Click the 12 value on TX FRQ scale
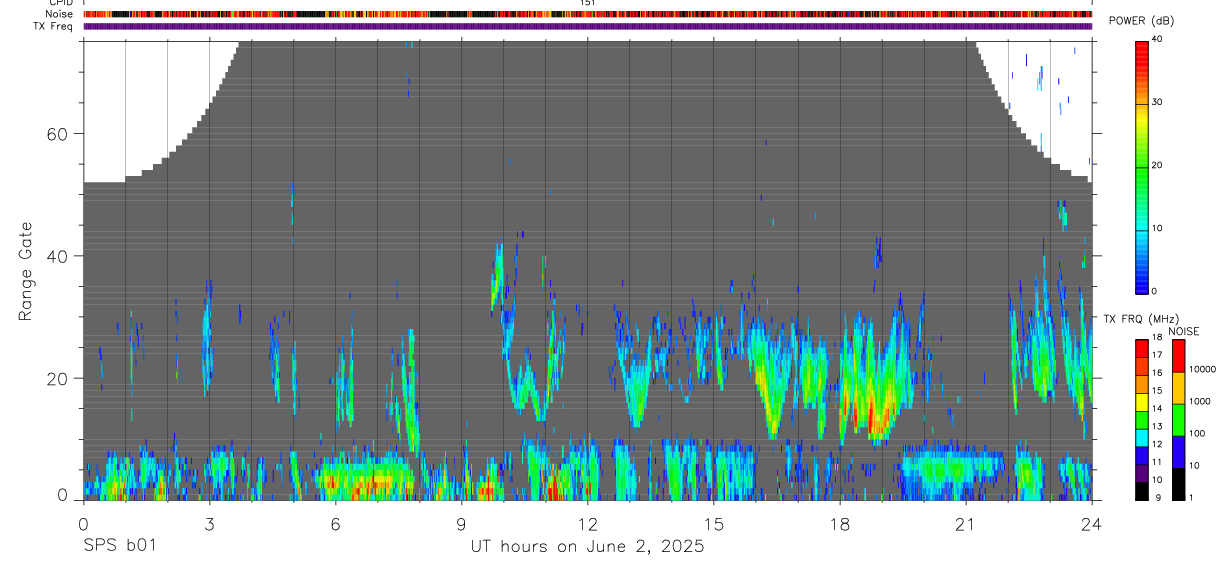The width and height of the screenshot is (1228, 567). tap(1156, 443)
